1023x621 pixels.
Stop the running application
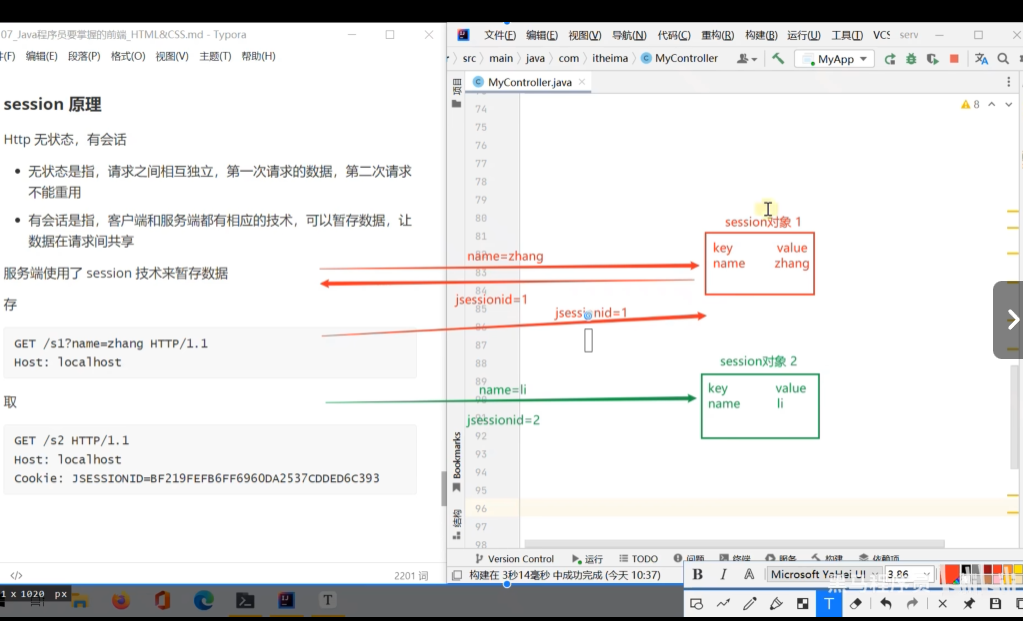(x=954, y=59)
